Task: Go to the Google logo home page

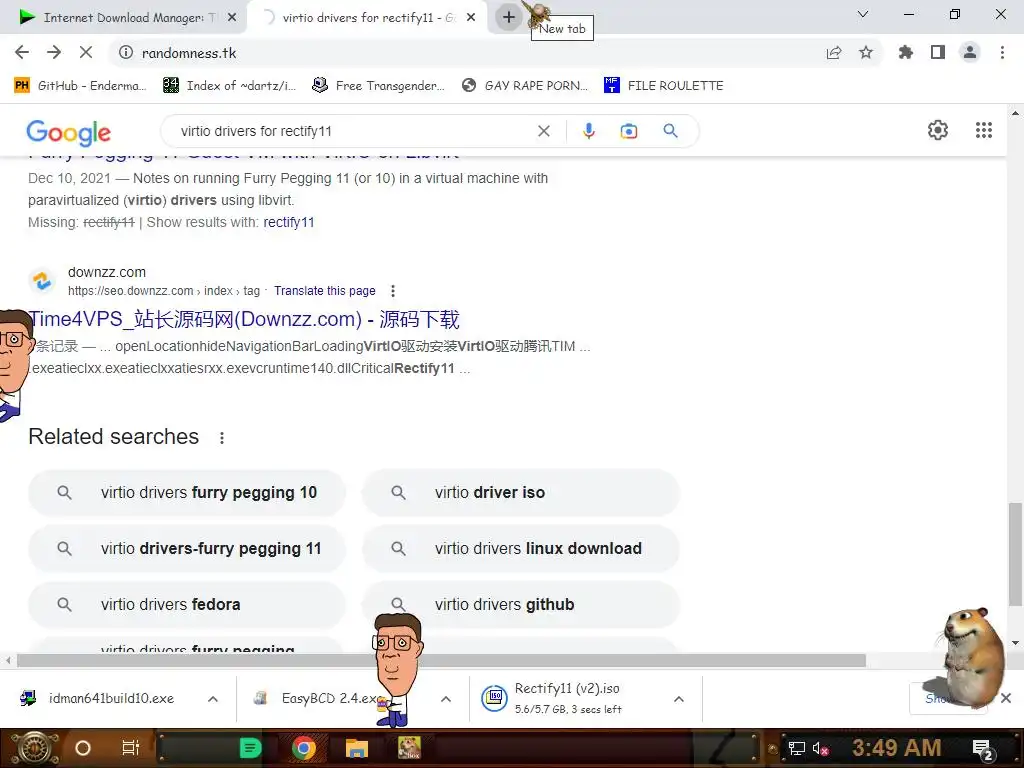Action: tap(69, 133)
